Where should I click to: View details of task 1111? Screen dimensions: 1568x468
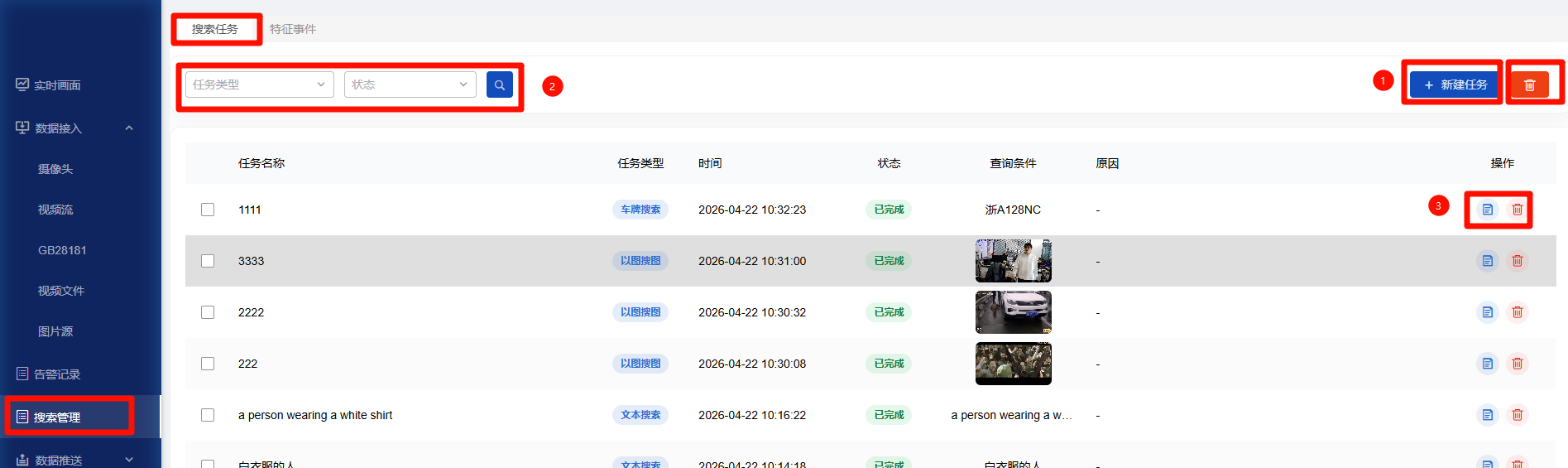1488,210
